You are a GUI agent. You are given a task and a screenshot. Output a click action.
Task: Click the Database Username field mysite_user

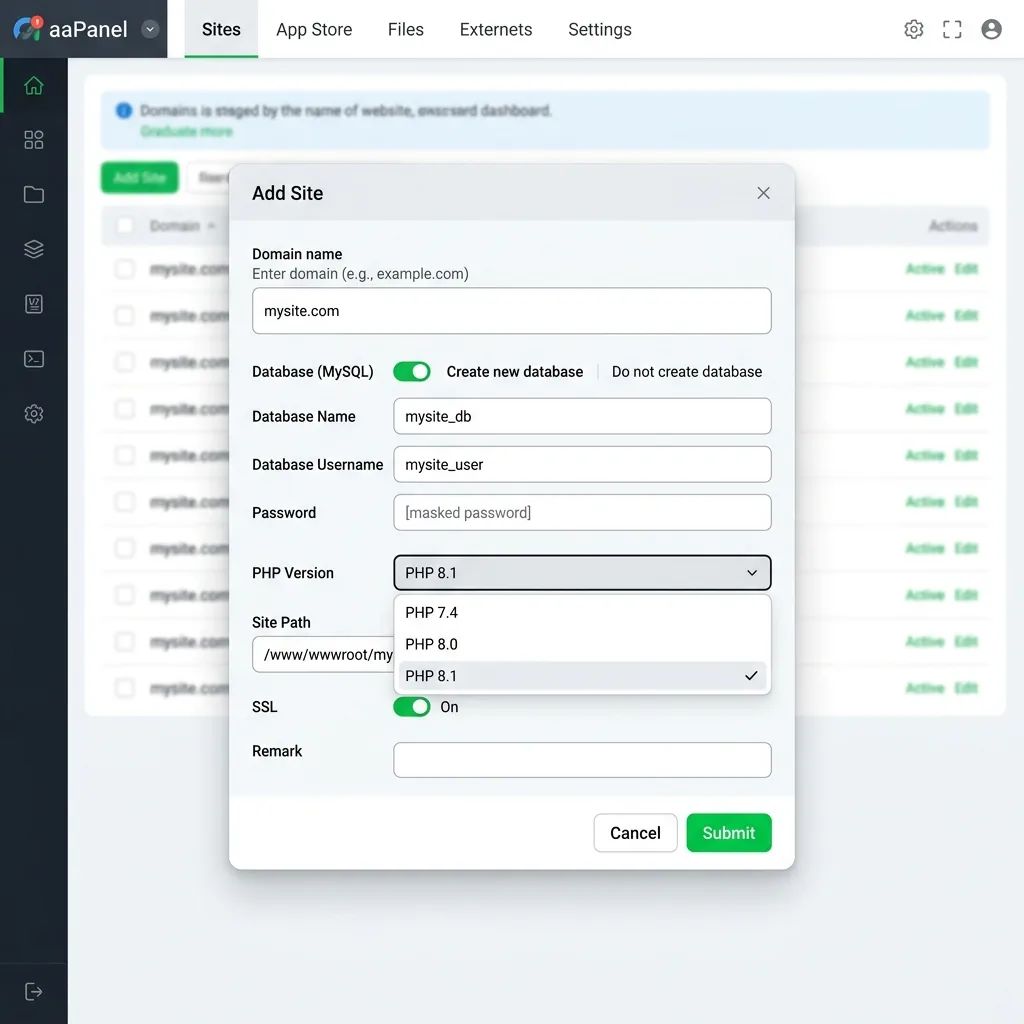[582, 464]
